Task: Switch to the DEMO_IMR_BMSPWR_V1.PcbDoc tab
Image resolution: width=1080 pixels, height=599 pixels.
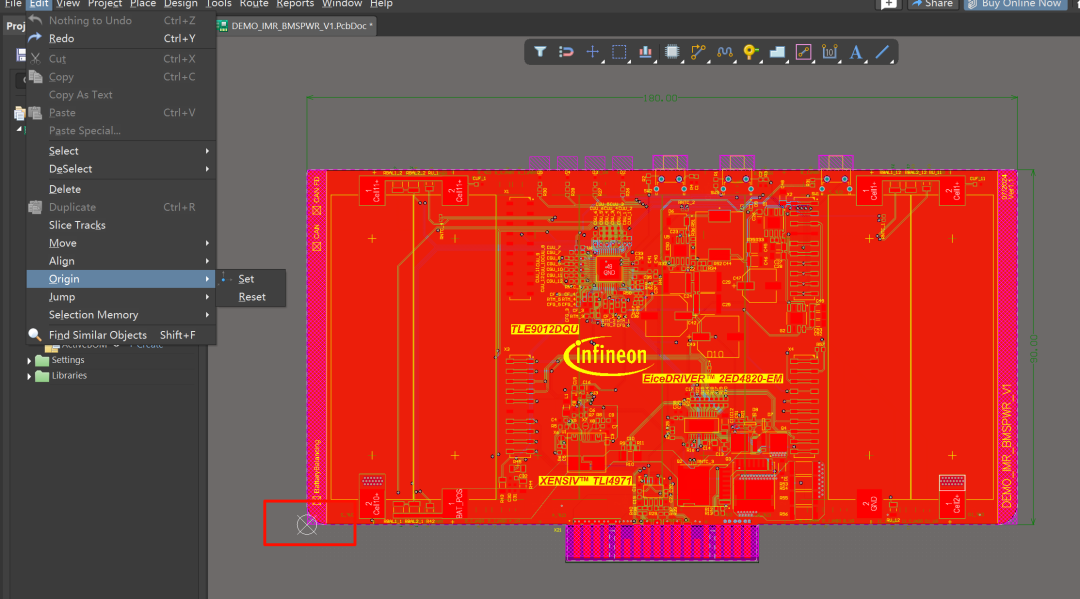Action: coord(297,25)
